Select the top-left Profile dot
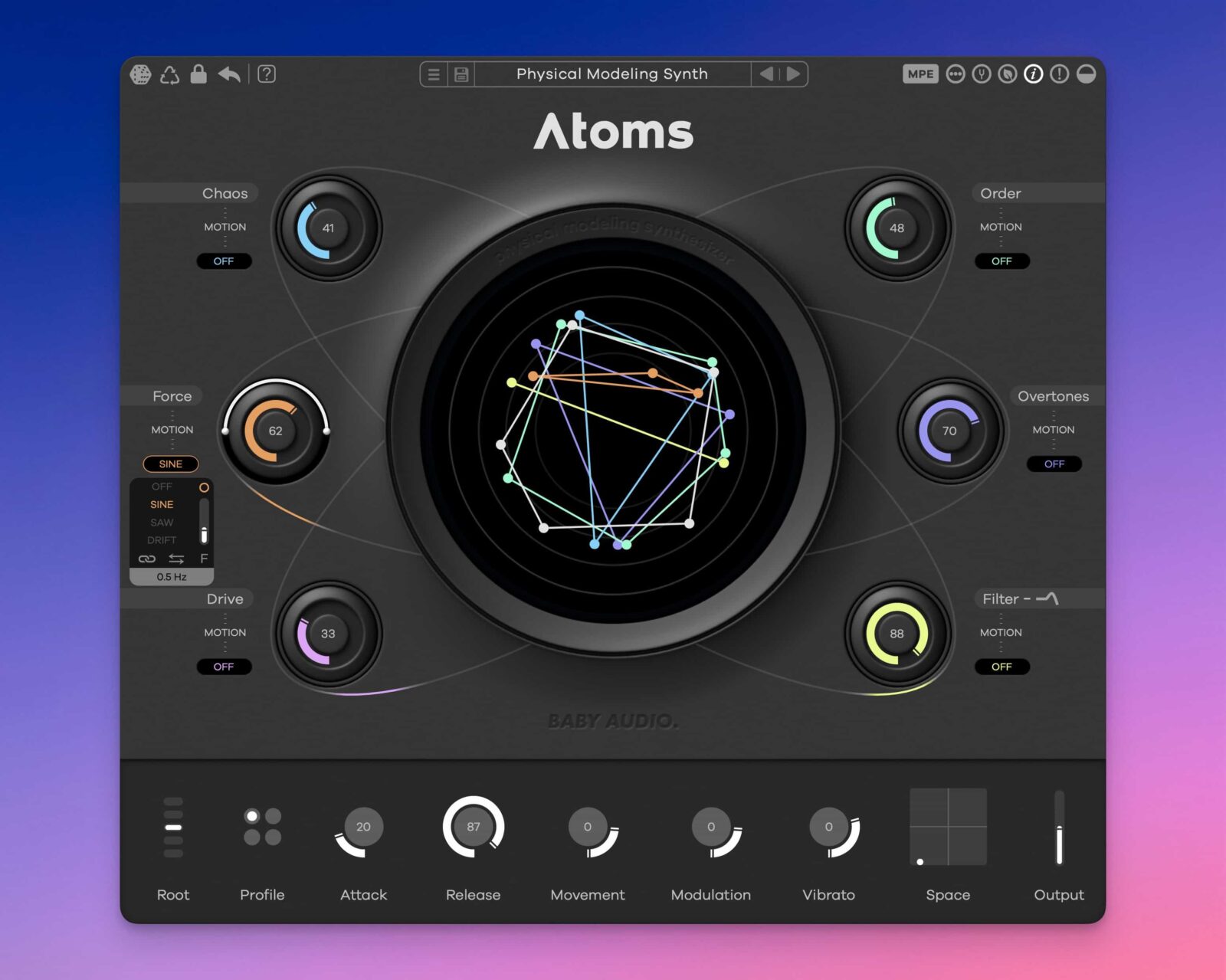The width and height of the screenshot is (1226, 980). pos(252,816)
